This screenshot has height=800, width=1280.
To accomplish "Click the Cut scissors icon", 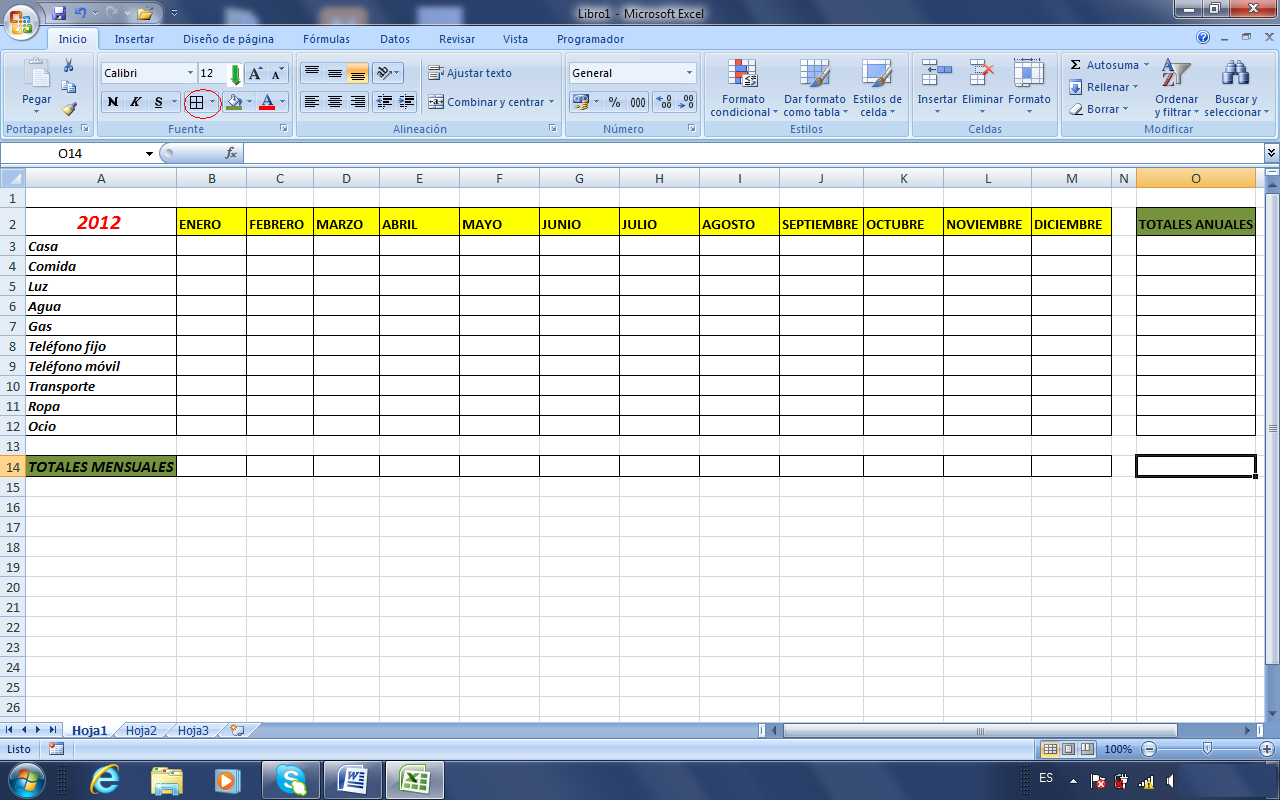I will click(x=69, y=65).
